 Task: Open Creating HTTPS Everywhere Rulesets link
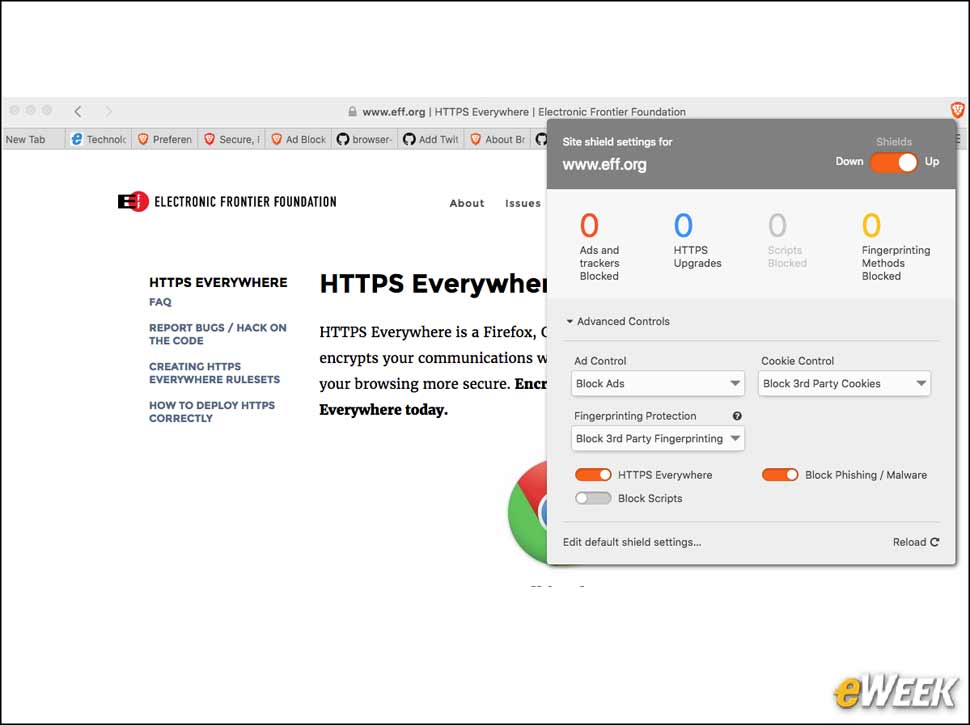tap(214, 373)
